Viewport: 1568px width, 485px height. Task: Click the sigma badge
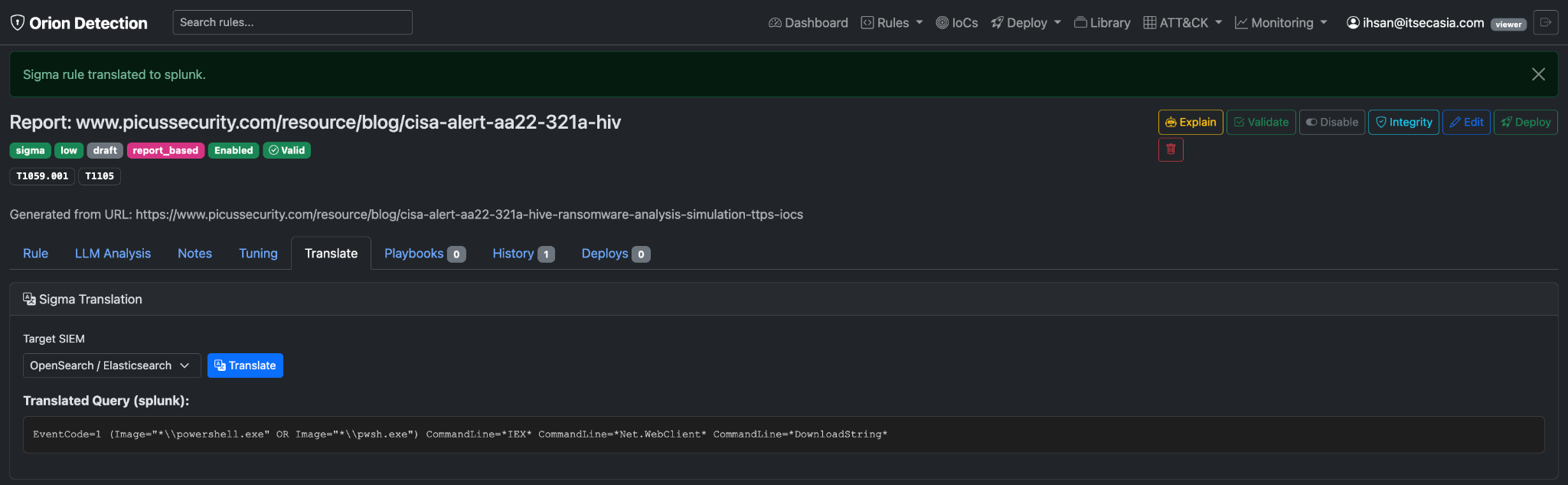pyautogui.click(x=31, y=150)
